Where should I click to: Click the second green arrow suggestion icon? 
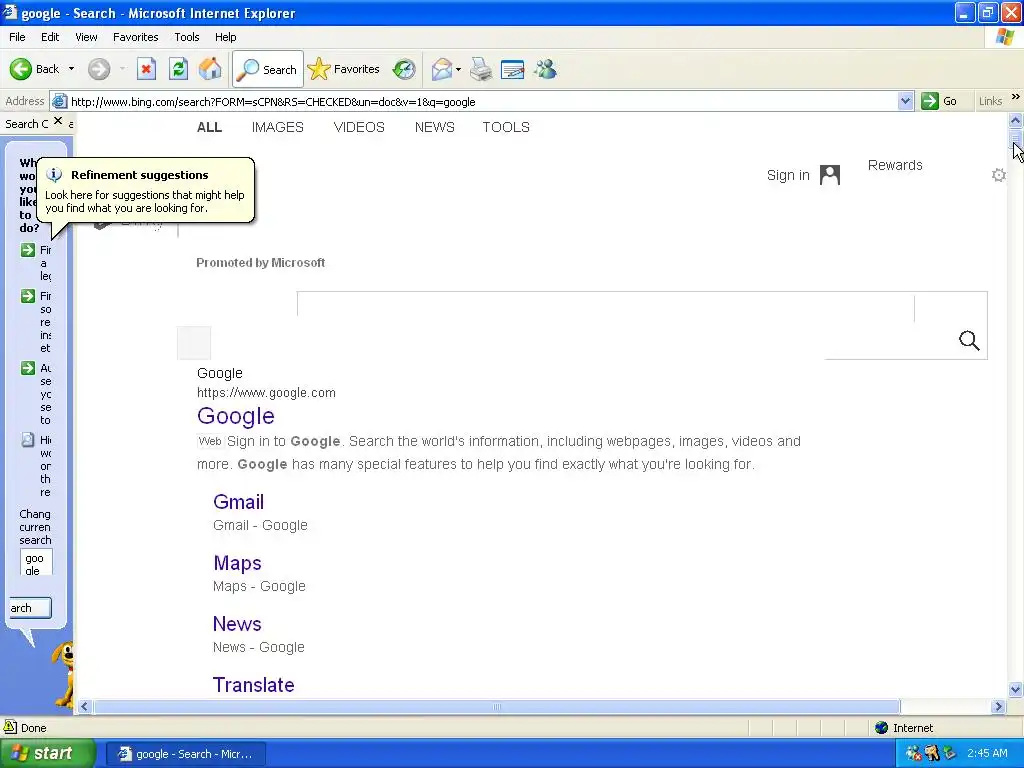pos(27,296)
